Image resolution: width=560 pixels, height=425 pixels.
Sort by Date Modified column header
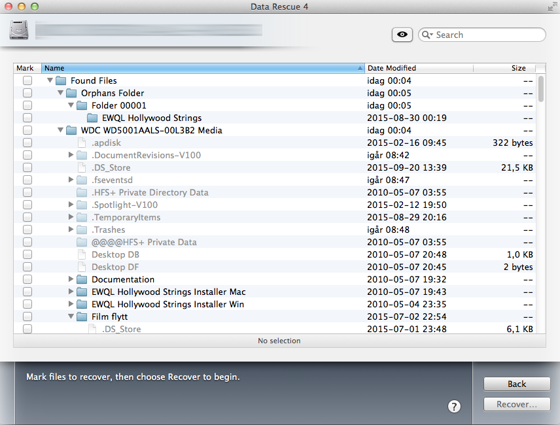(419, 68)
